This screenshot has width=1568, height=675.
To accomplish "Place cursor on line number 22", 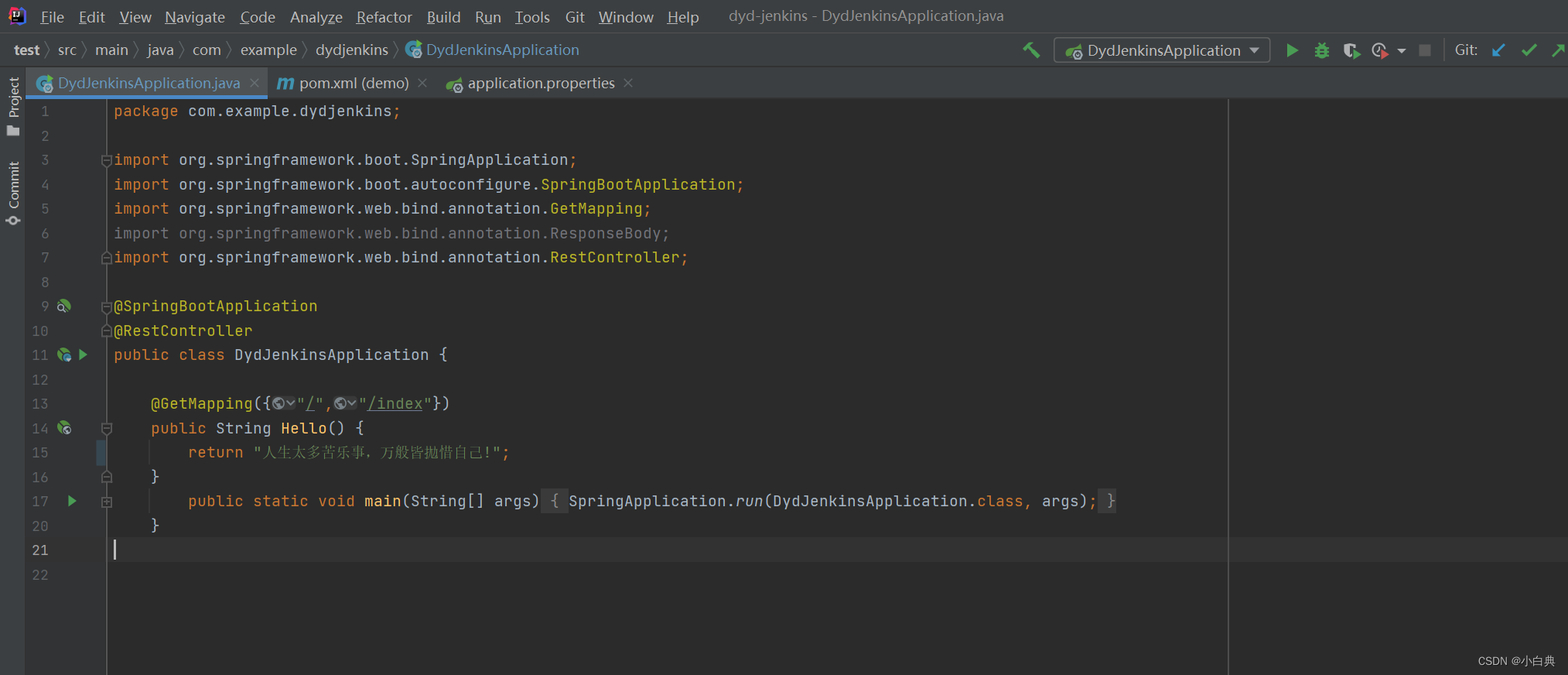I will pyautogui.click(x=40, y=575).
